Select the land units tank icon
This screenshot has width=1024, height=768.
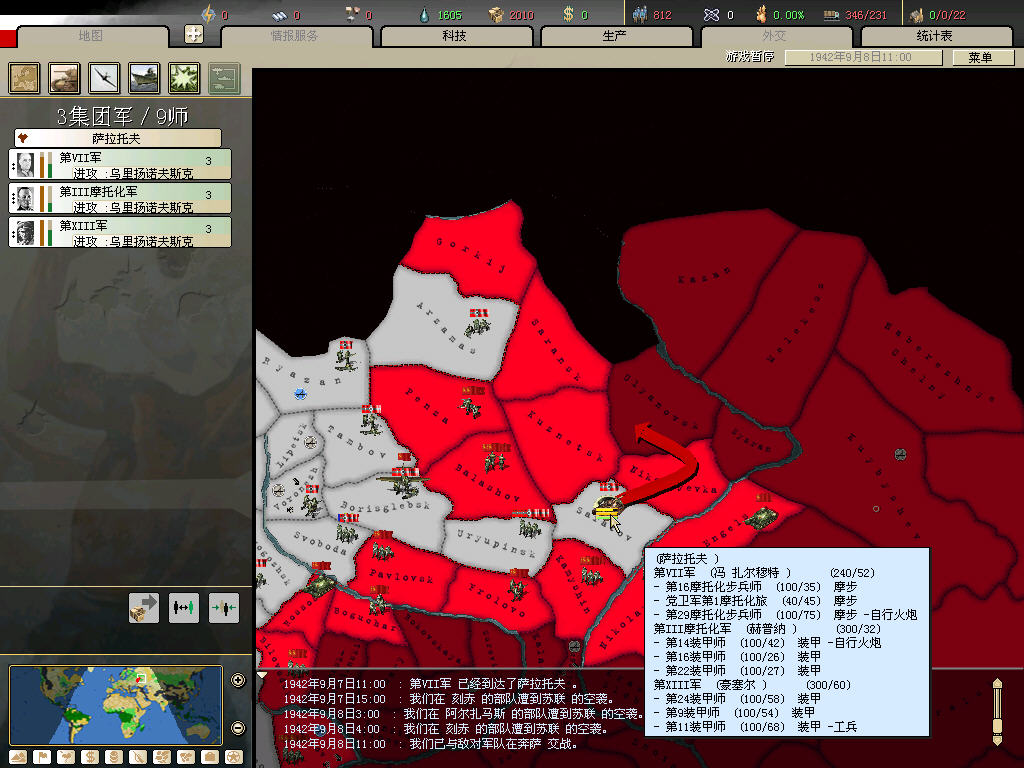(x=65, y=77)
